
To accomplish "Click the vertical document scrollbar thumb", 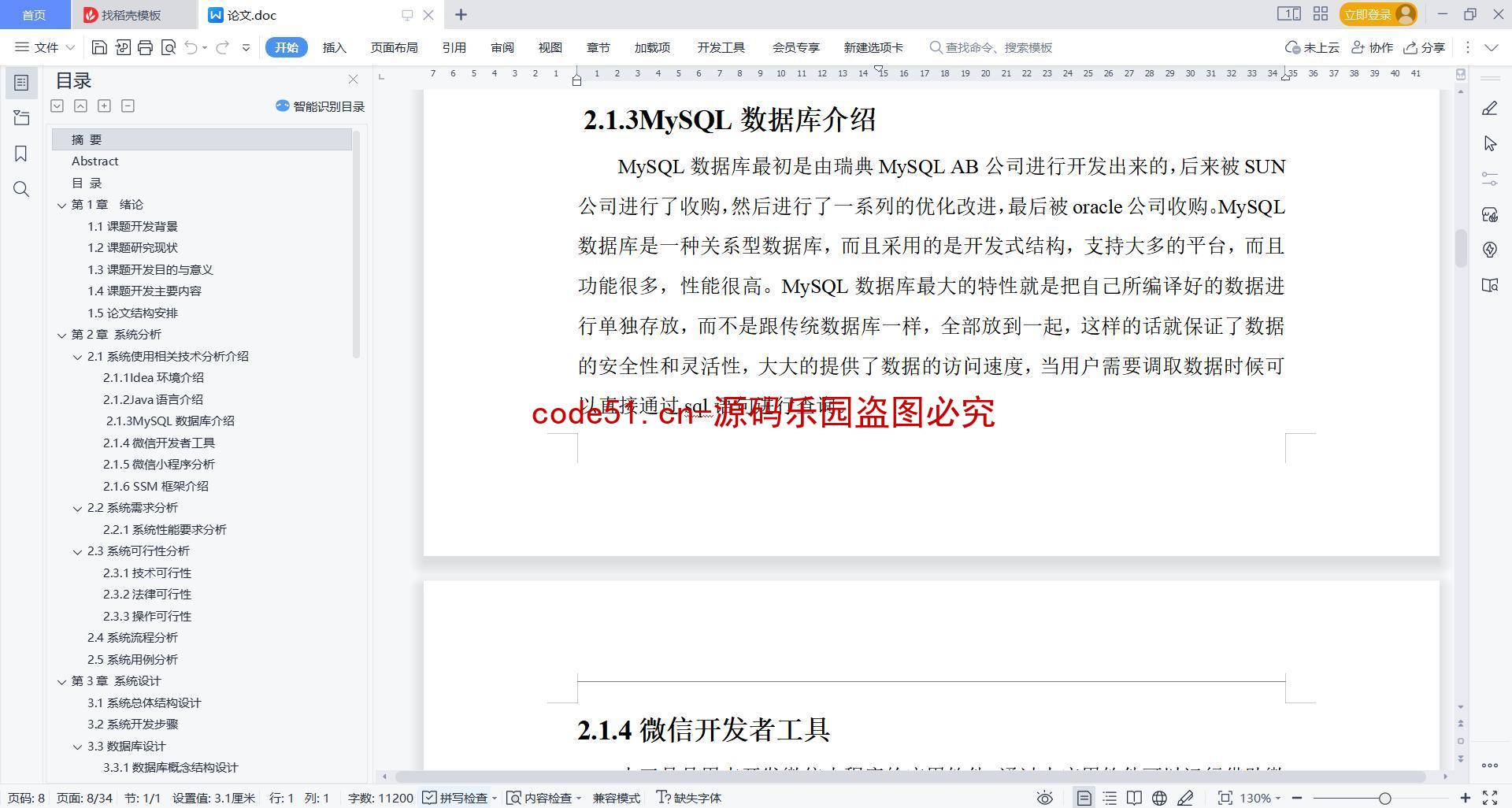I will (x=1461, y=249).
